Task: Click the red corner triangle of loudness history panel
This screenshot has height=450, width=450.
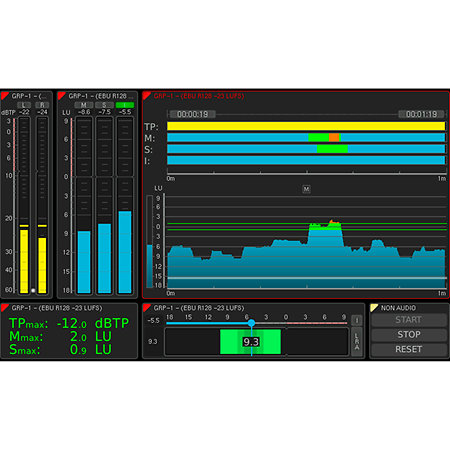Action: coord(147,96)
